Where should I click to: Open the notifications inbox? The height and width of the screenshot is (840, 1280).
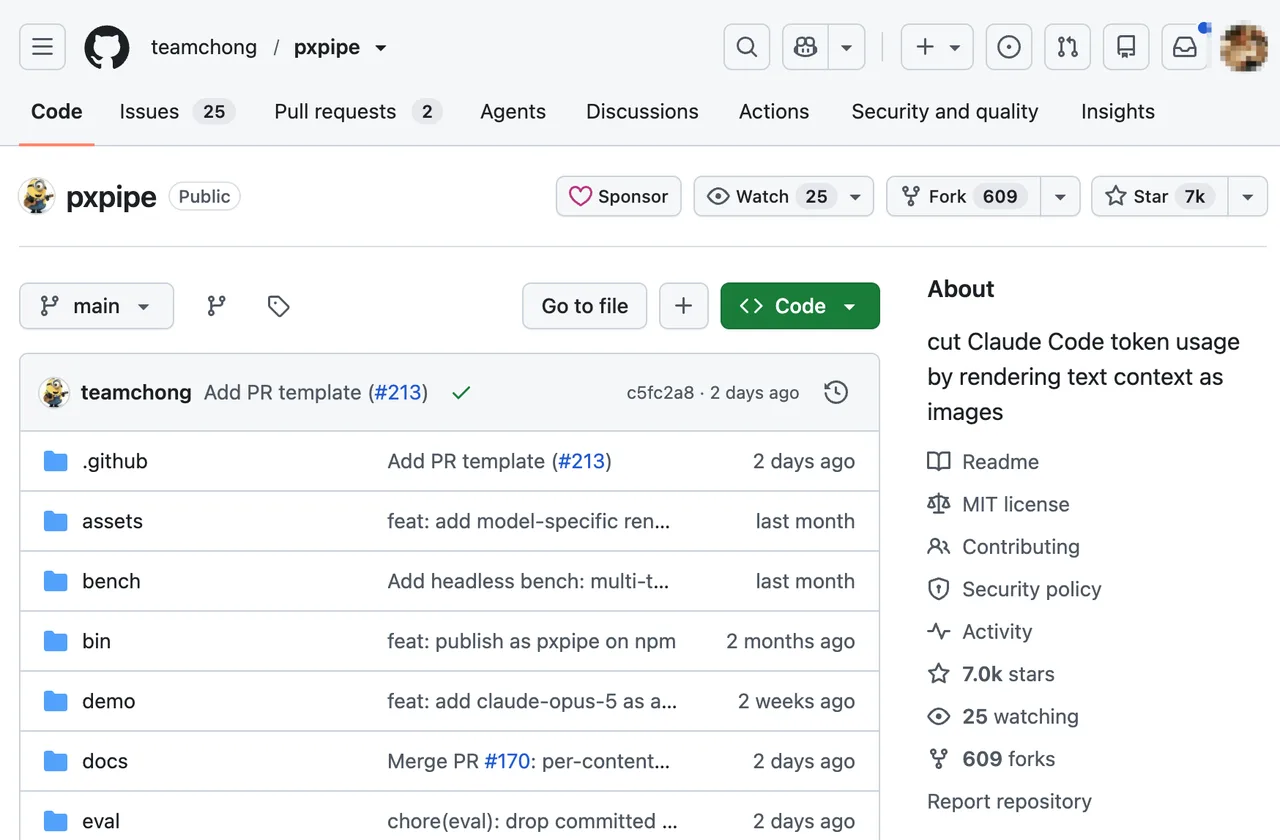pyautogui.click(x=1185, y=47)
